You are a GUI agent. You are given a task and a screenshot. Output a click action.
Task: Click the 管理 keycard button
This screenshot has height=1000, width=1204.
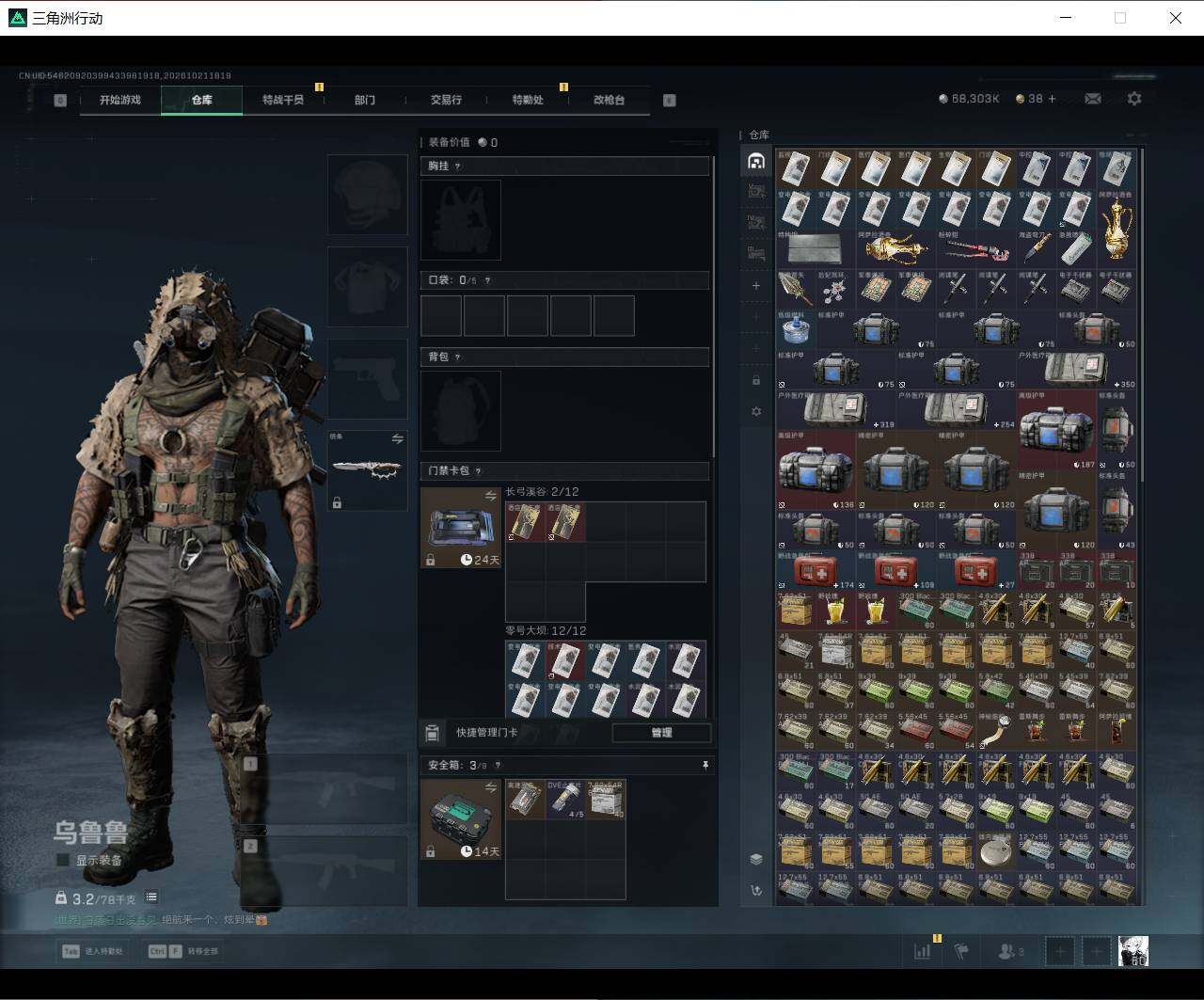pyautogui.click(x=661, y=733)
